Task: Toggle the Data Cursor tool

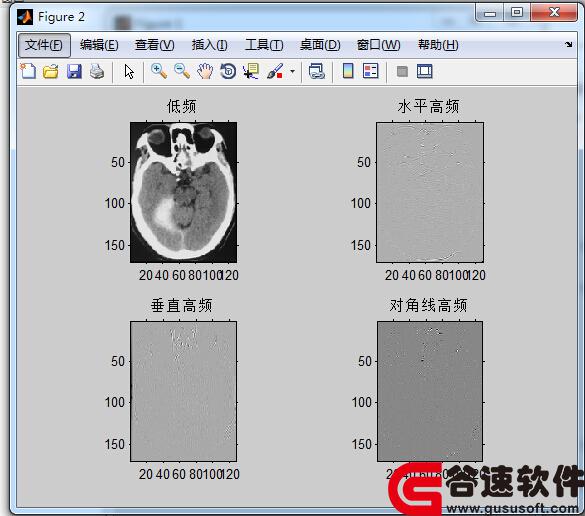Action: 251,71
